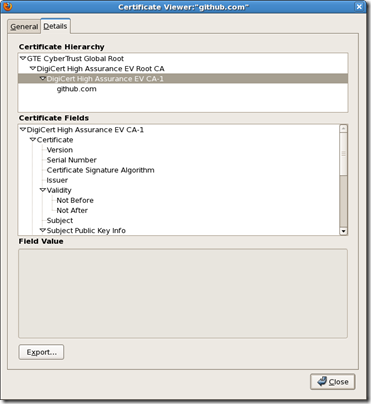This screenshot has height=404, width=371.
Task: Select the Subject field
Action: pos(60,221)
